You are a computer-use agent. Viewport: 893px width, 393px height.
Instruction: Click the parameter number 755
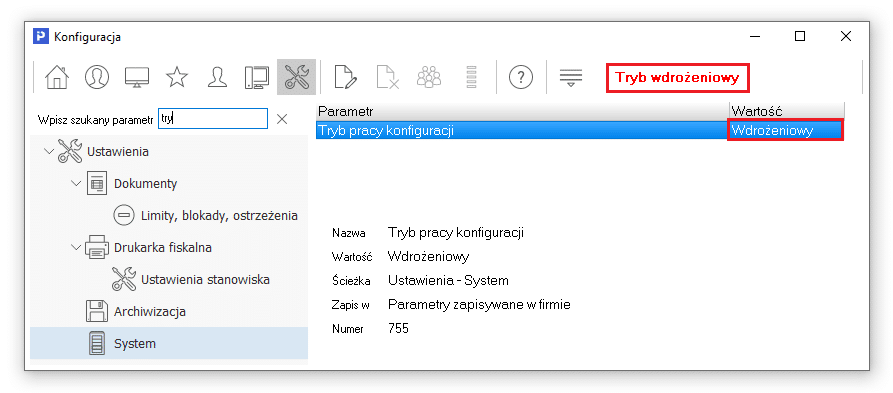click(398, 328)
